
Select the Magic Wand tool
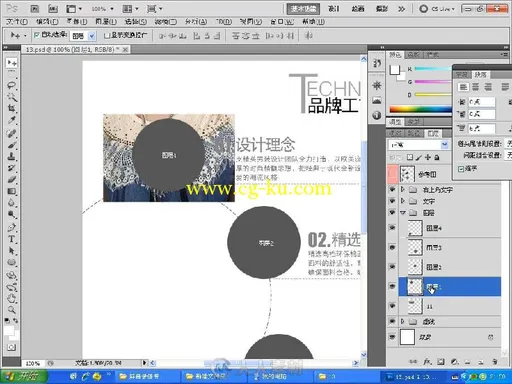pyautogui.click(x=12, y=97)
